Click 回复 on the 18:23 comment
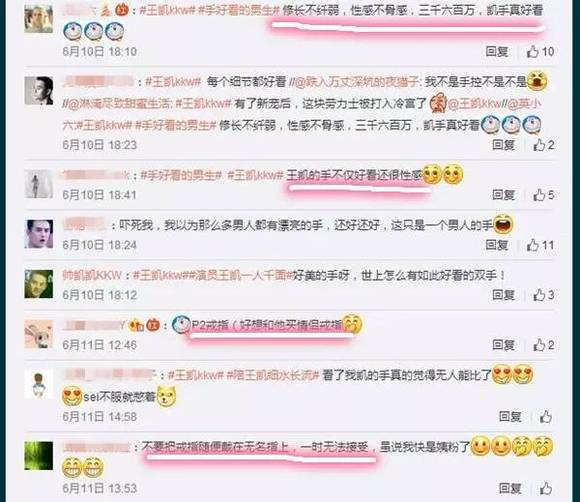The height and width of the screenshot is (502, 580). tap(503, 145)
